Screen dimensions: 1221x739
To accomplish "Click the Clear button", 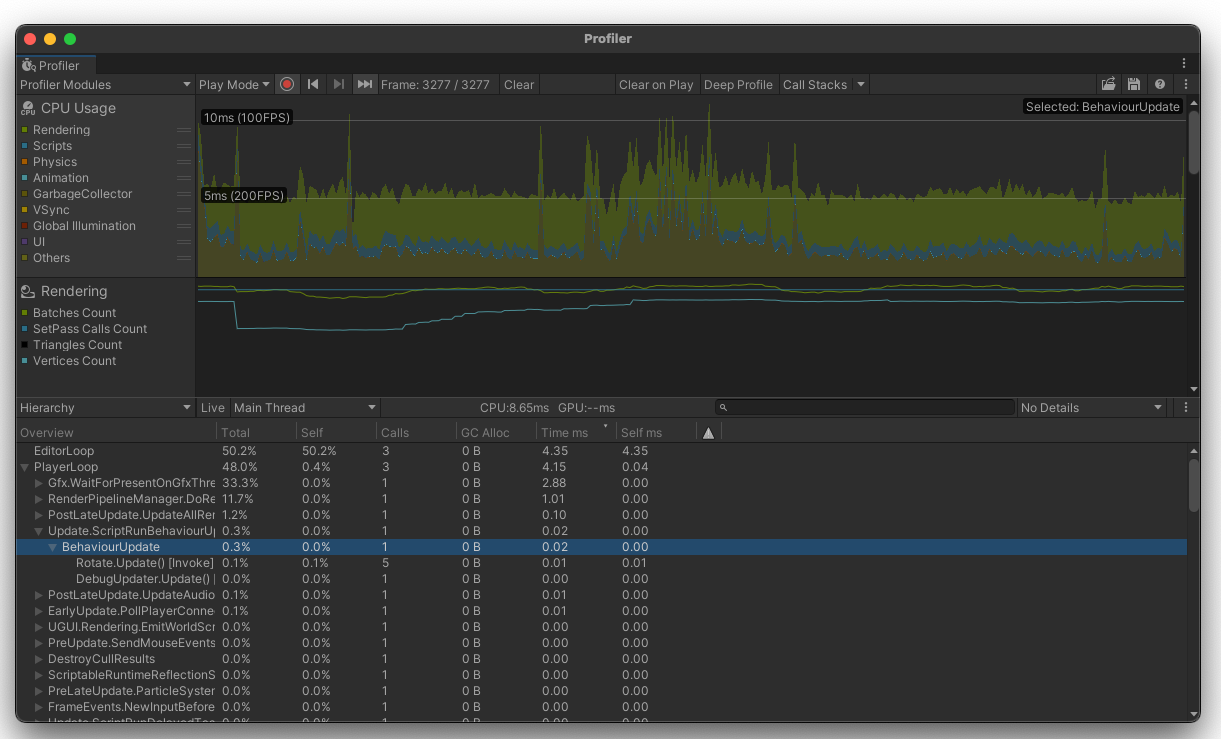I will (519, 85).
